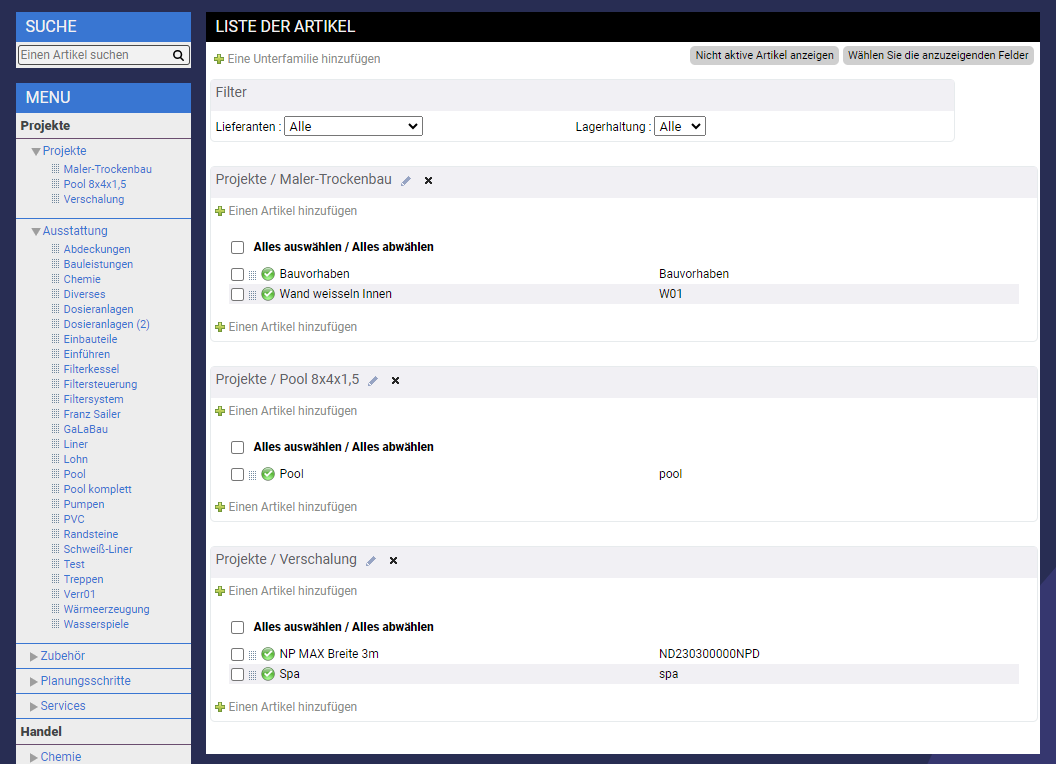
Task: Click green active icon beside Spa article
Action: (x=268, y=674)
